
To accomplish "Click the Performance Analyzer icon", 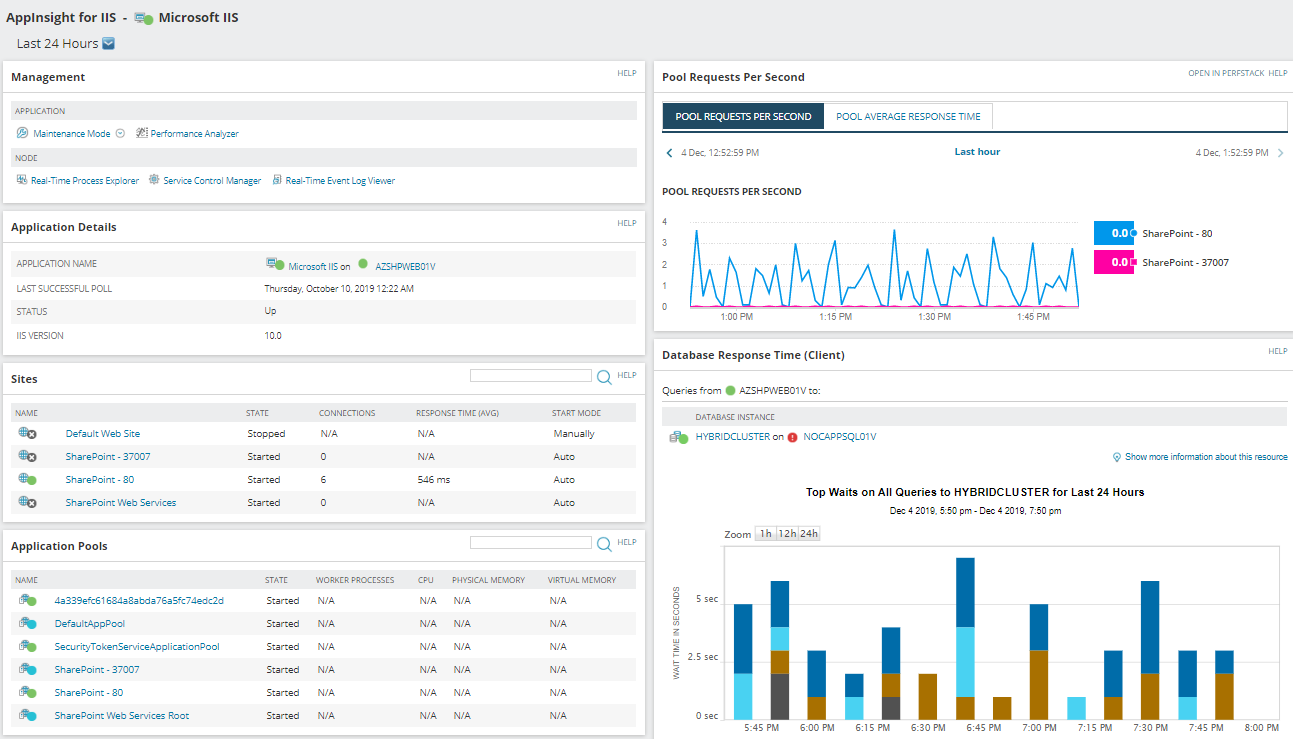I will (x=142, y=133).
